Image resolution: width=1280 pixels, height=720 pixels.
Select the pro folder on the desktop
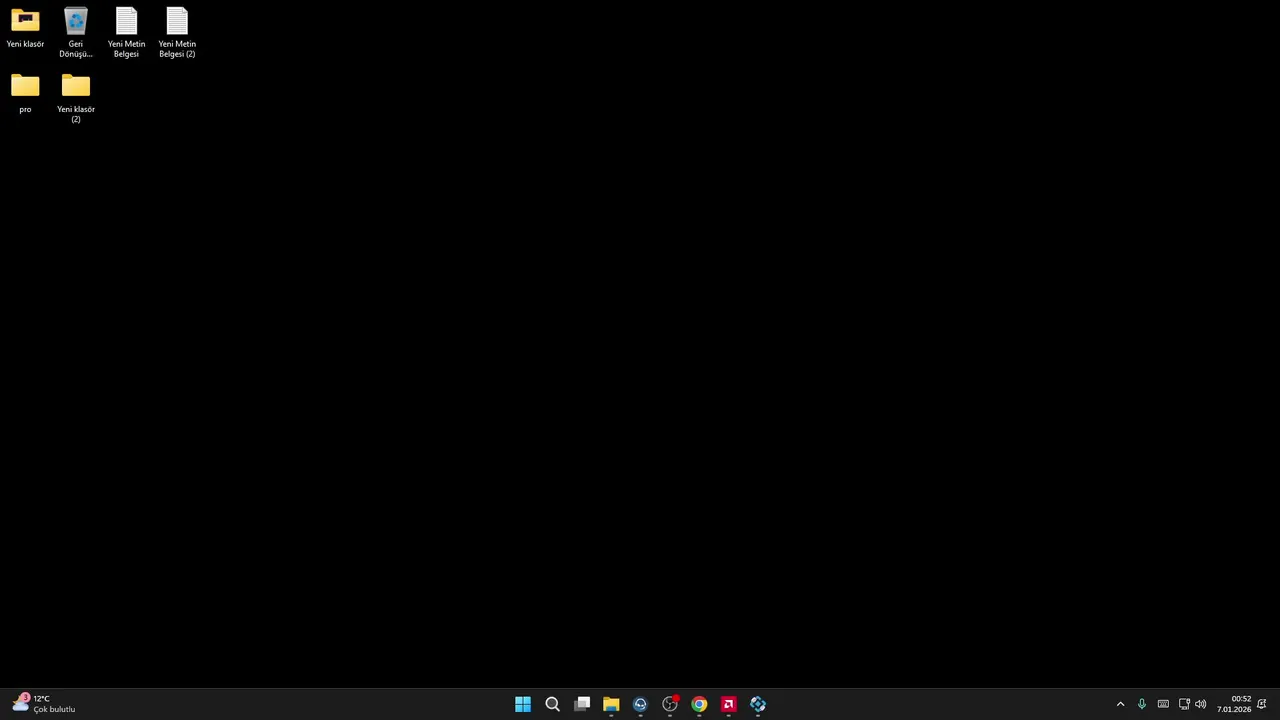25,93
